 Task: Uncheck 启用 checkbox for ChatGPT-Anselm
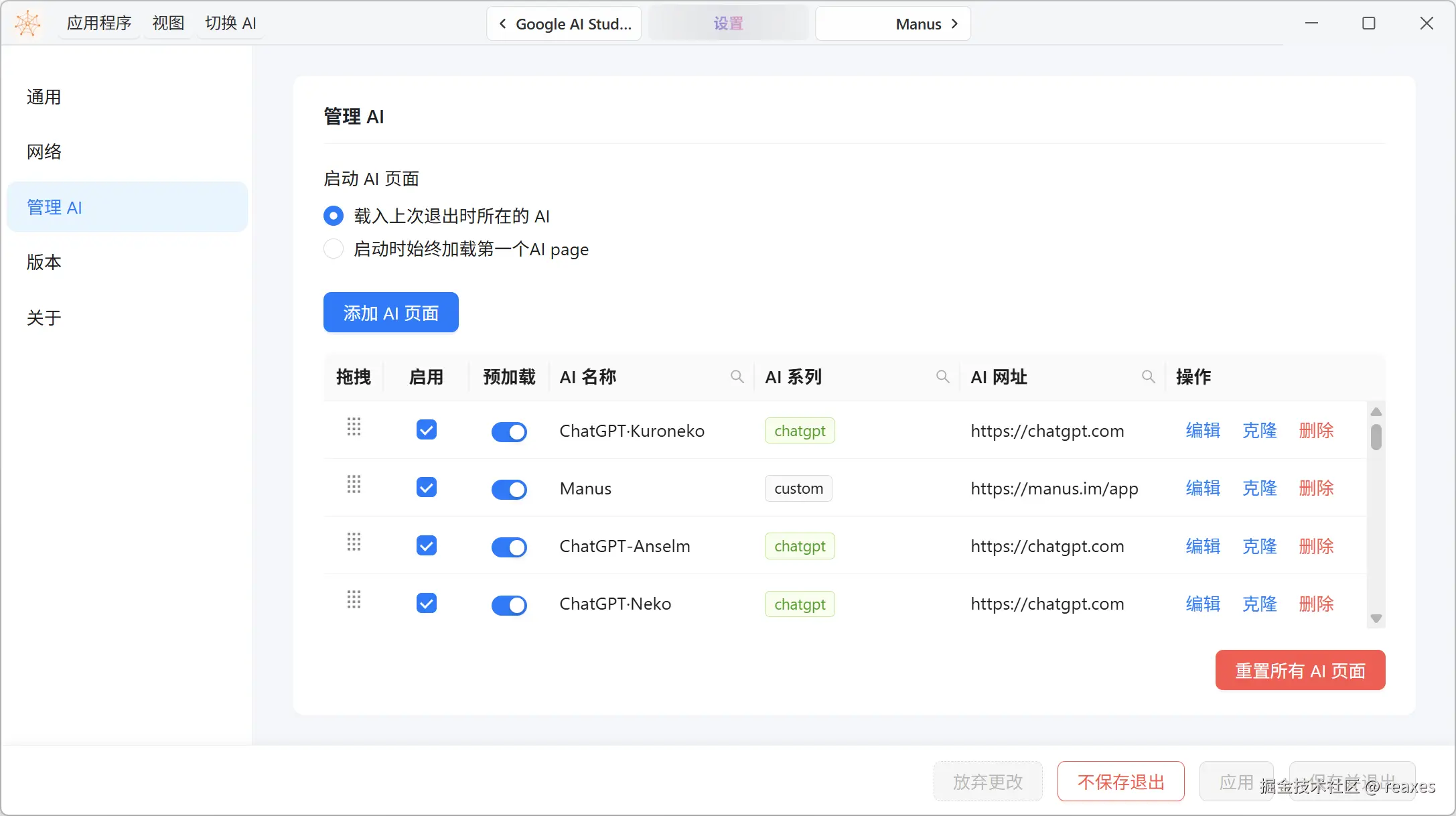pos(427,545)
